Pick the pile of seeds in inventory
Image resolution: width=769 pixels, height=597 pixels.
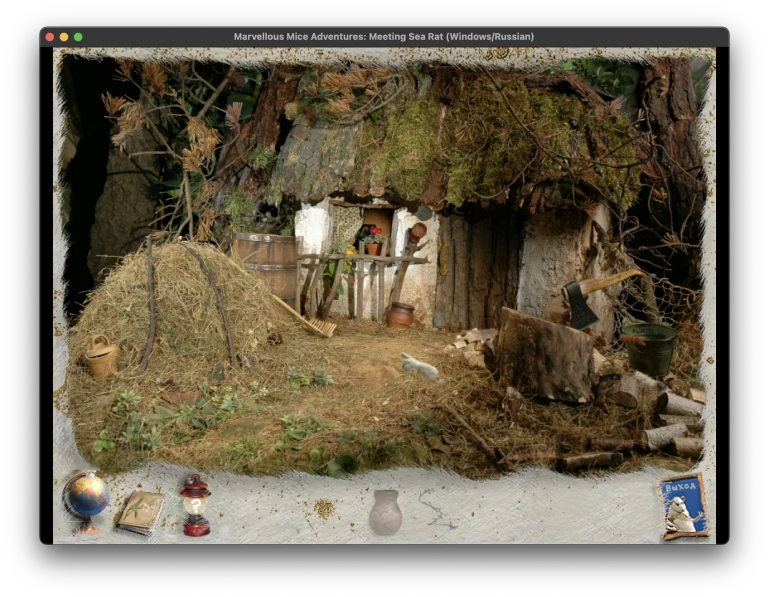pyautogui.click(x=324, y=508)
